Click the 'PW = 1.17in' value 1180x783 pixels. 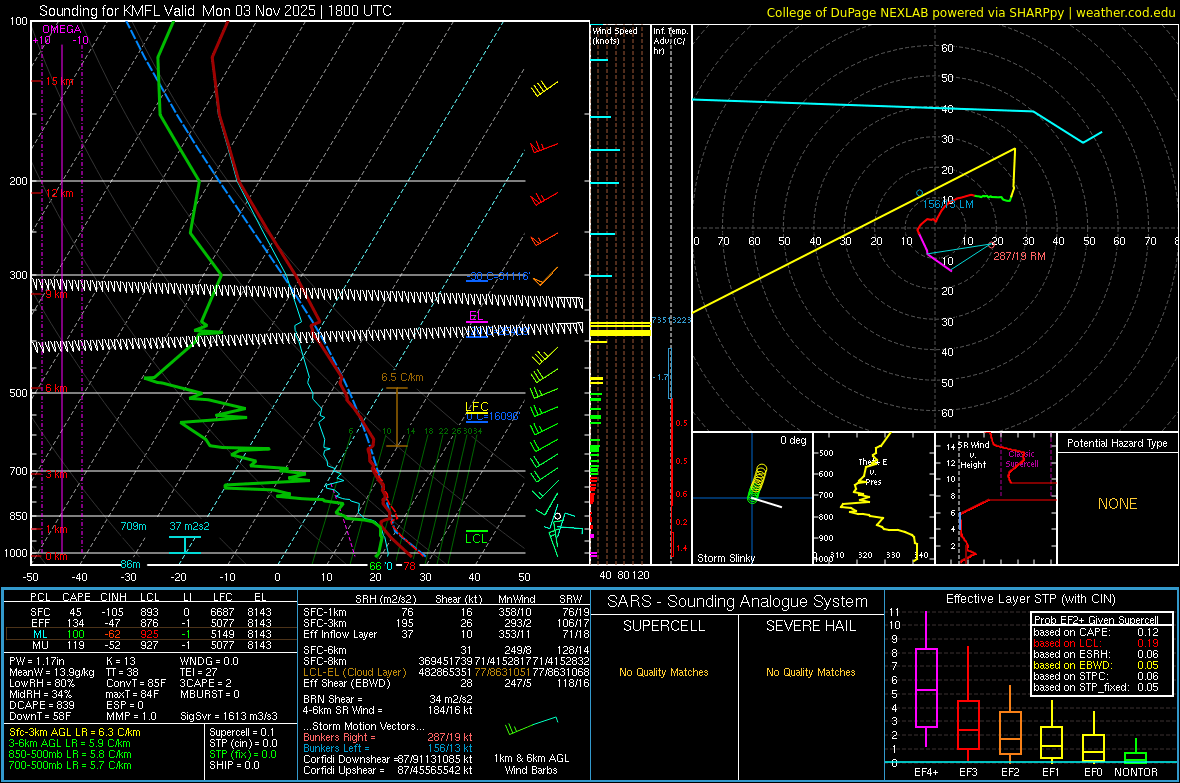coord(37,661)
